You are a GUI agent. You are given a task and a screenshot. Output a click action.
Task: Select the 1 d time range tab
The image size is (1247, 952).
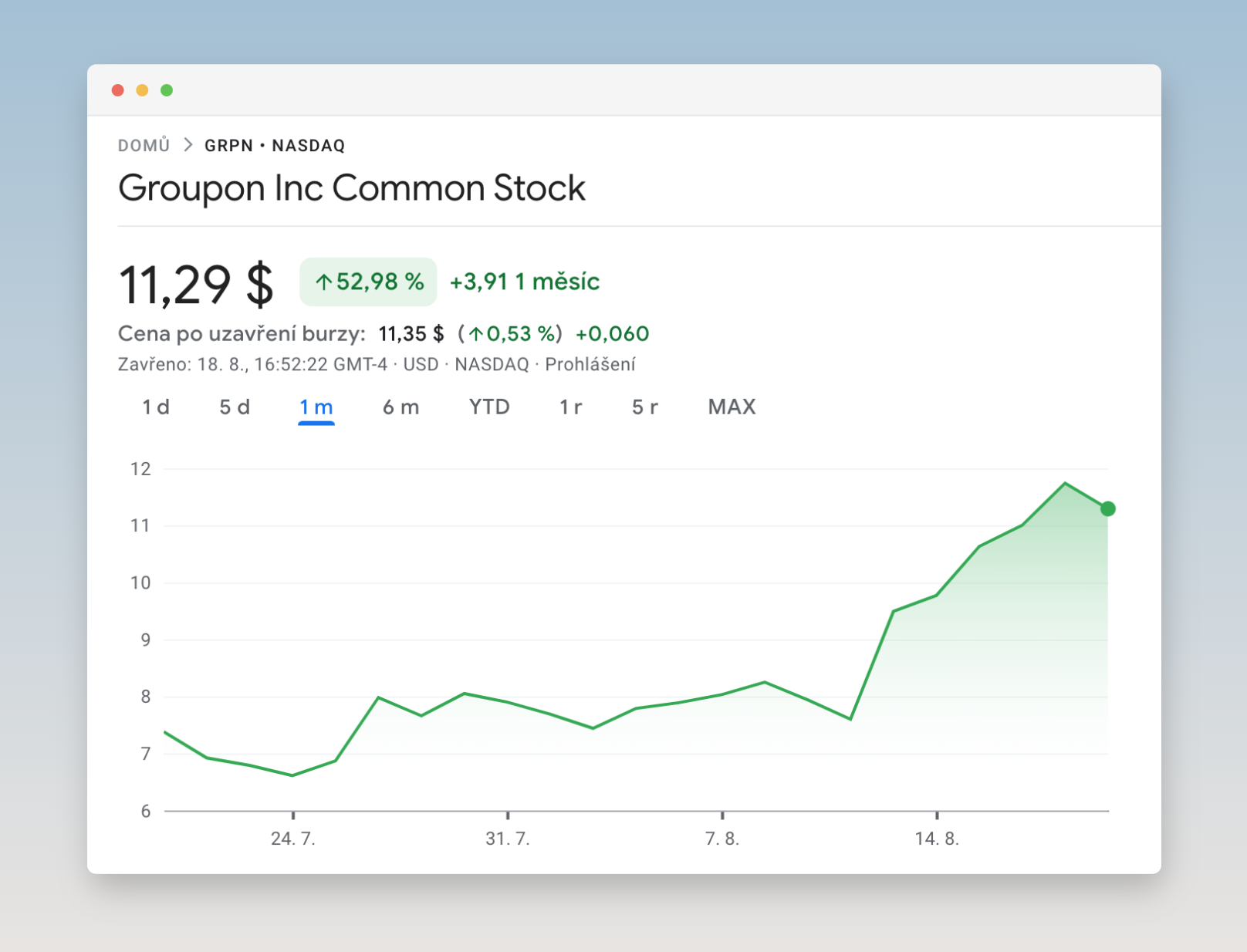156,407
